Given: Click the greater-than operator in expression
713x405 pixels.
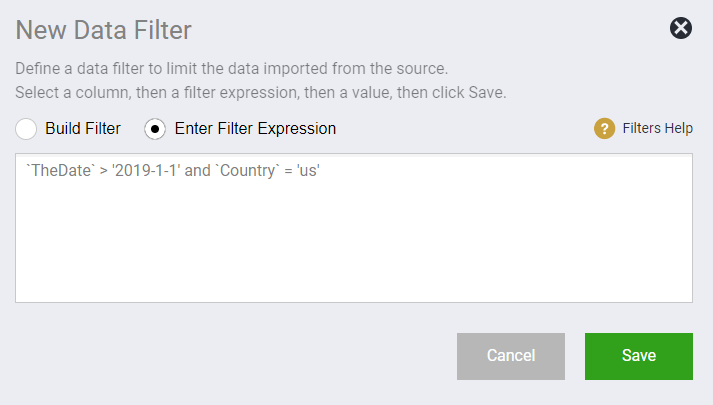Looking at the screenshot, I should (103, 171).
